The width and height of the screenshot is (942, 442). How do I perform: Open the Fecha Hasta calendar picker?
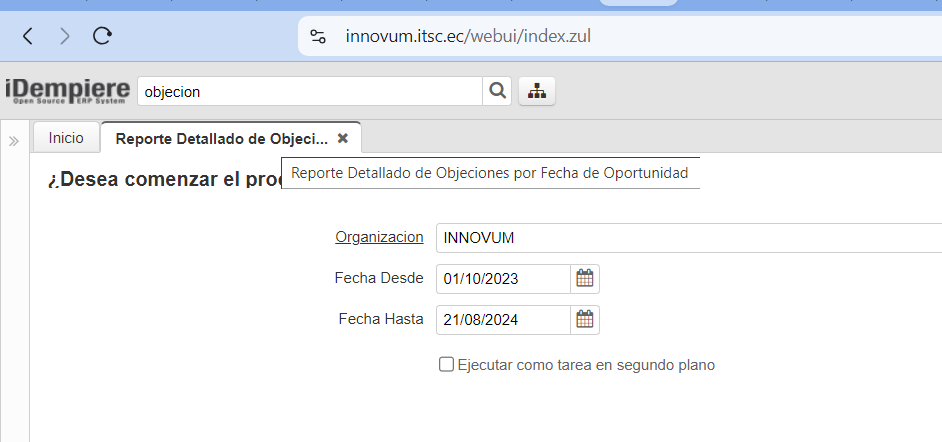coord(585,320)
